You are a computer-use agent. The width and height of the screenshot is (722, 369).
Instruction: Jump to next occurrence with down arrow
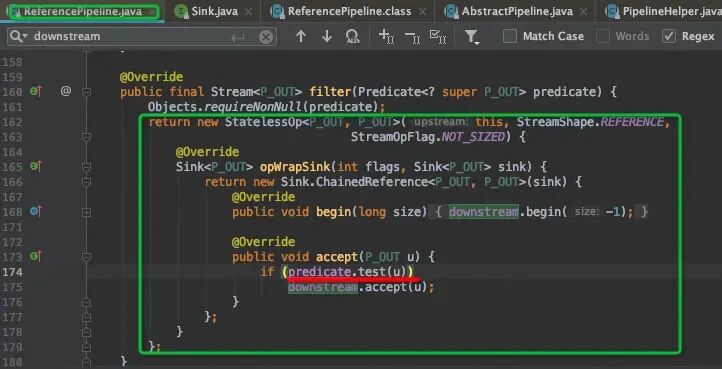(x=327, y=36)
